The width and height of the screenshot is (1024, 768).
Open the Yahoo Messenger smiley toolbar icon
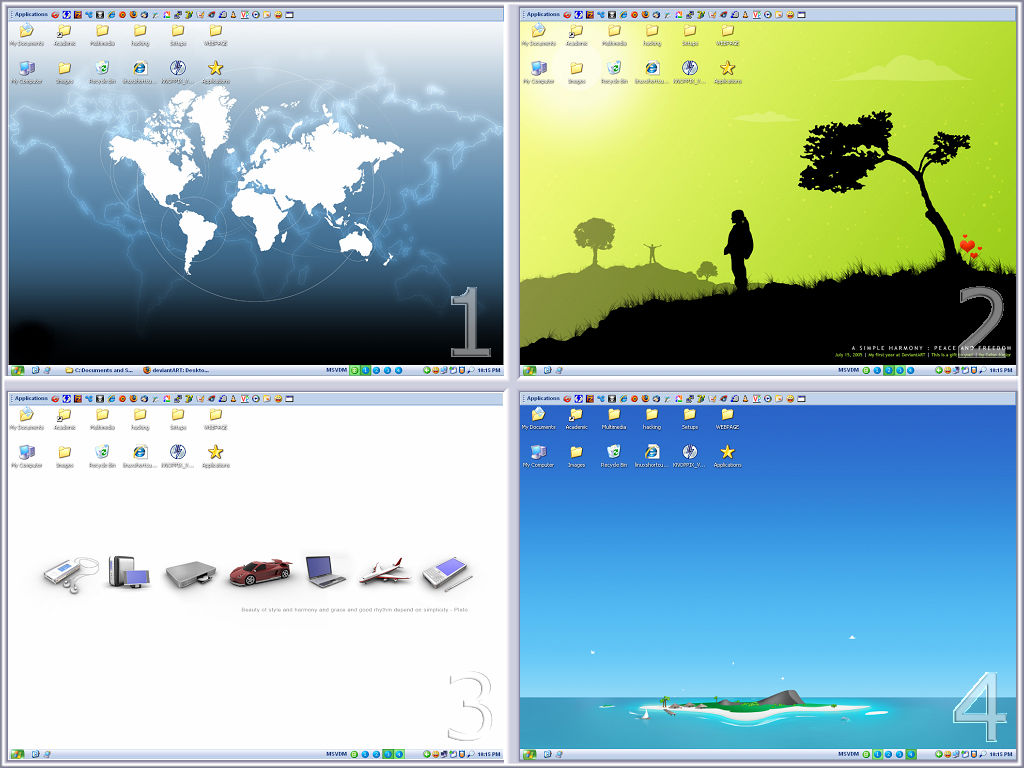(x=278, y=15)
